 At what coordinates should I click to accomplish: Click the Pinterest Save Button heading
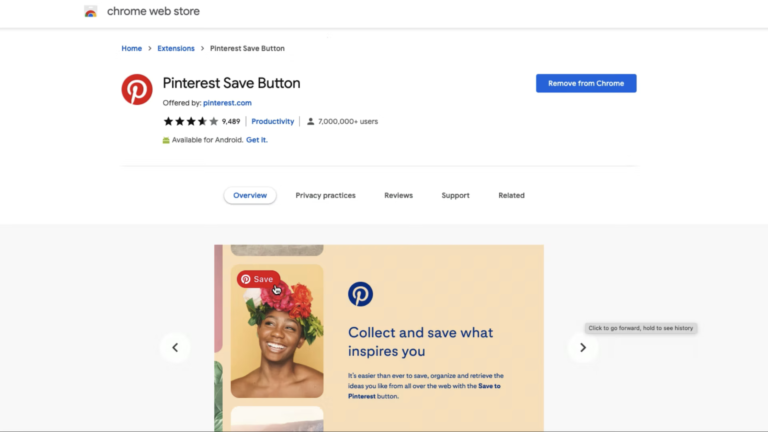coord(231,83)
